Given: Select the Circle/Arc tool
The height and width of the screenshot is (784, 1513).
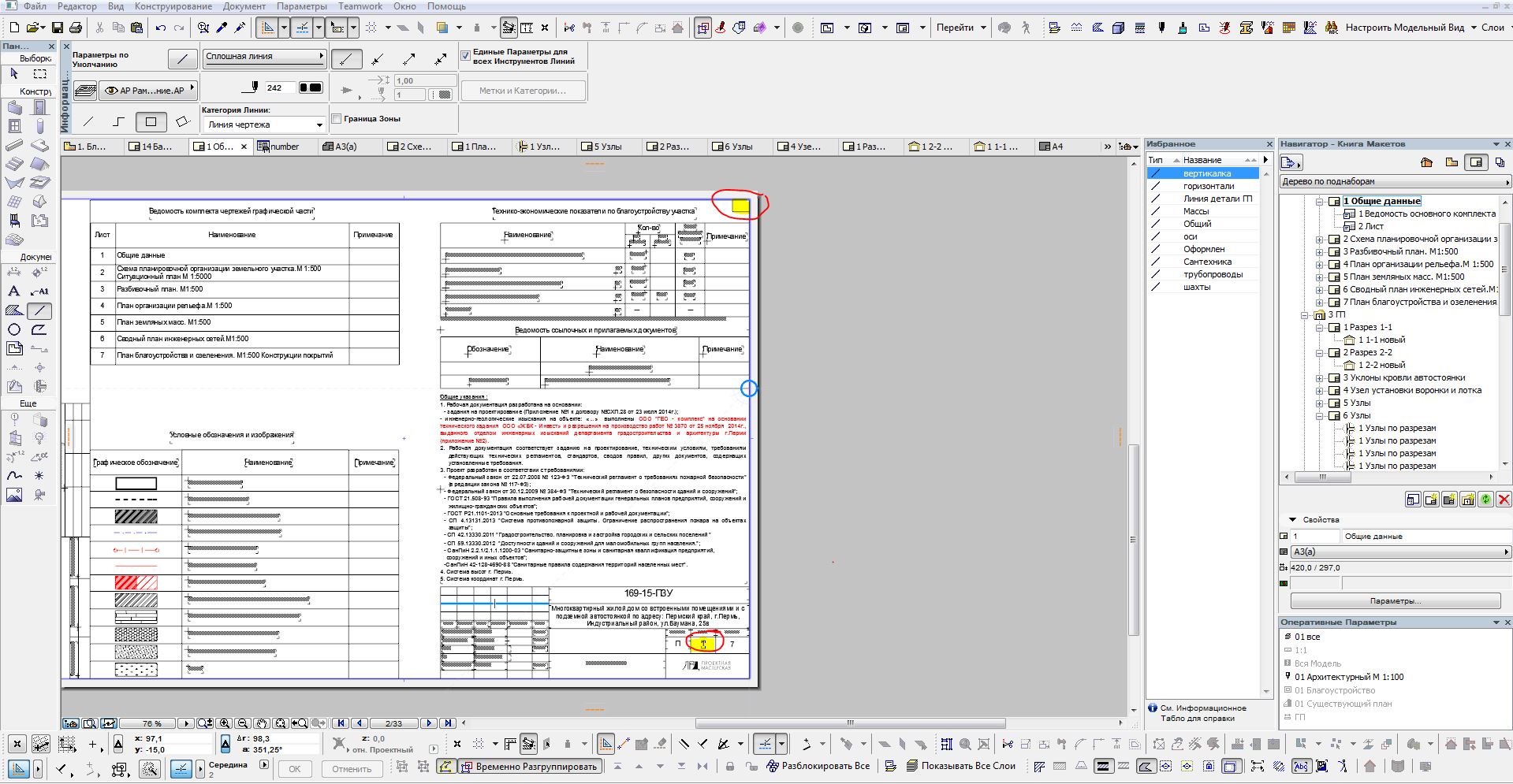Looking at the screenshot, I should (14, 330).
